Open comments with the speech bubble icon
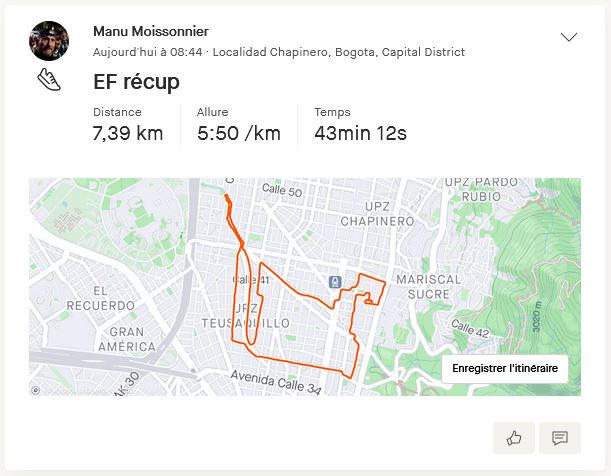 560,437
